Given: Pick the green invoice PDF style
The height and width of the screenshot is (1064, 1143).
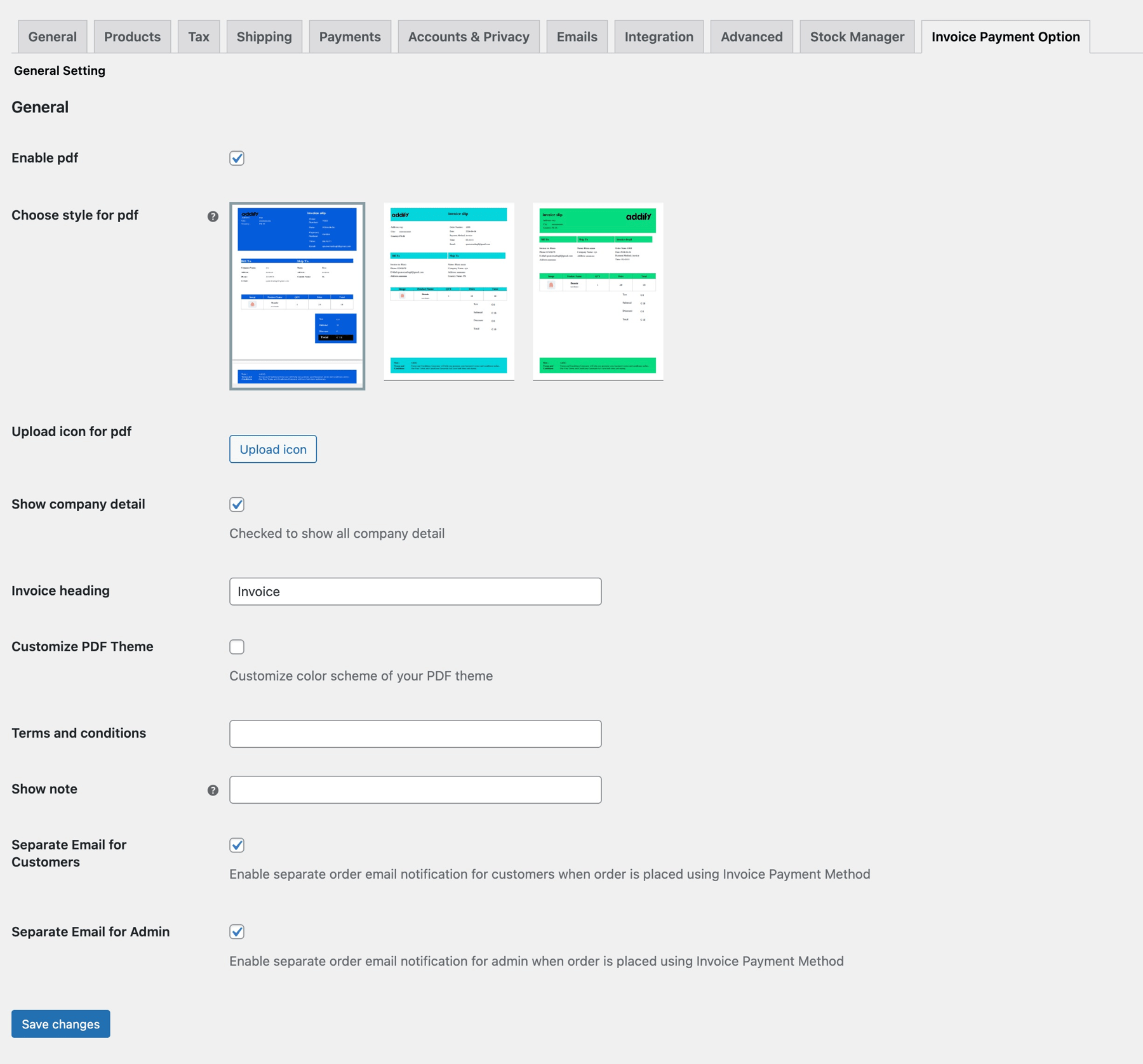Looking at the screenshot, I should (x=598, y=291).
